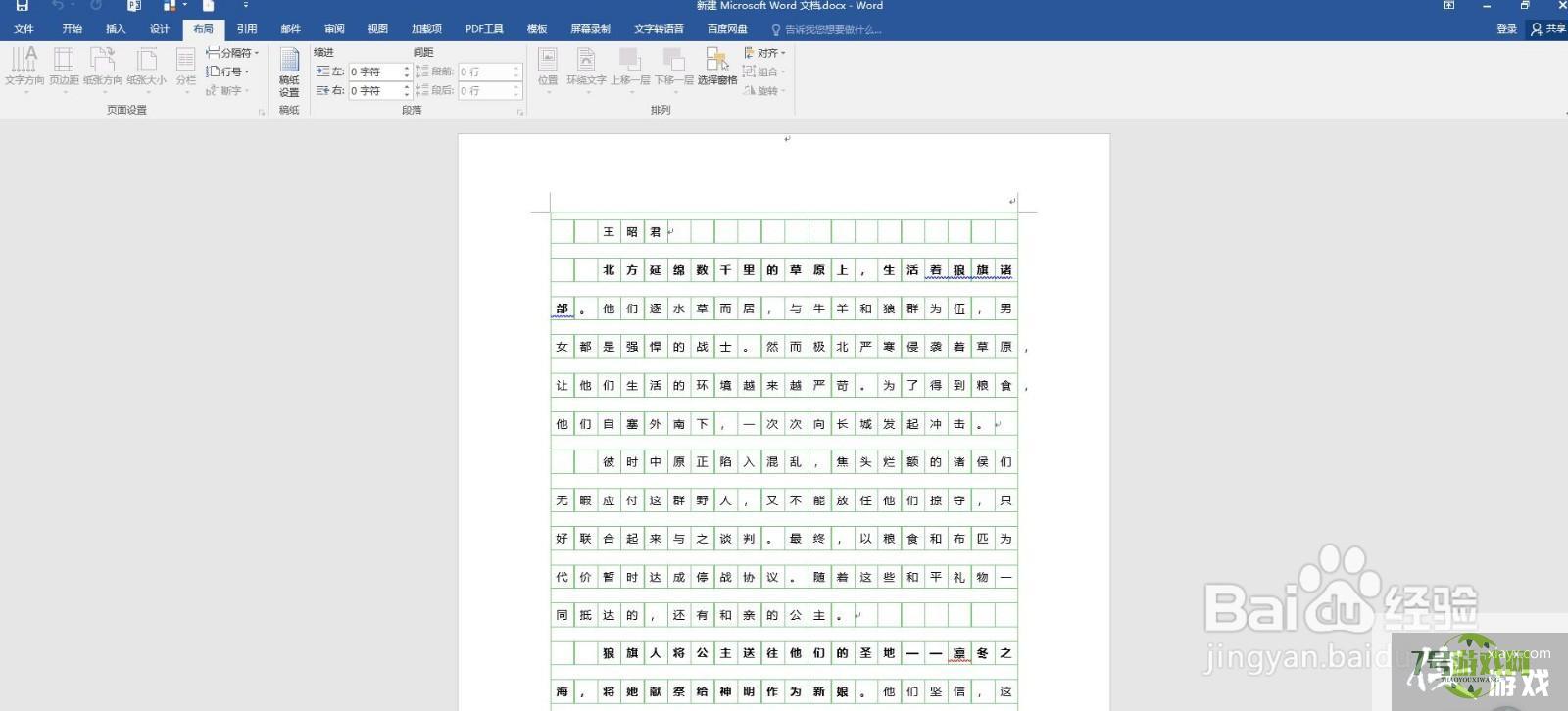Image resolution: width=1568 pixels, height=711 pixels.
Task: Switch to the View (视图) tab
Action: pyautogui.click(x=378, y=29)
